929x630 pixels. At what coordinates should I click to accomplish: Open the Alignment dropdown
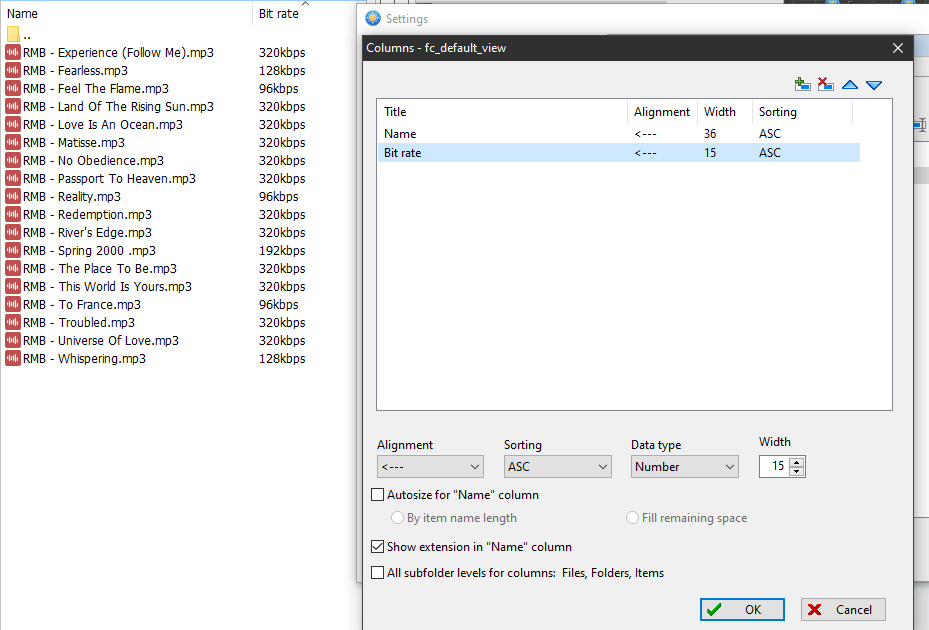pos(430,467)
